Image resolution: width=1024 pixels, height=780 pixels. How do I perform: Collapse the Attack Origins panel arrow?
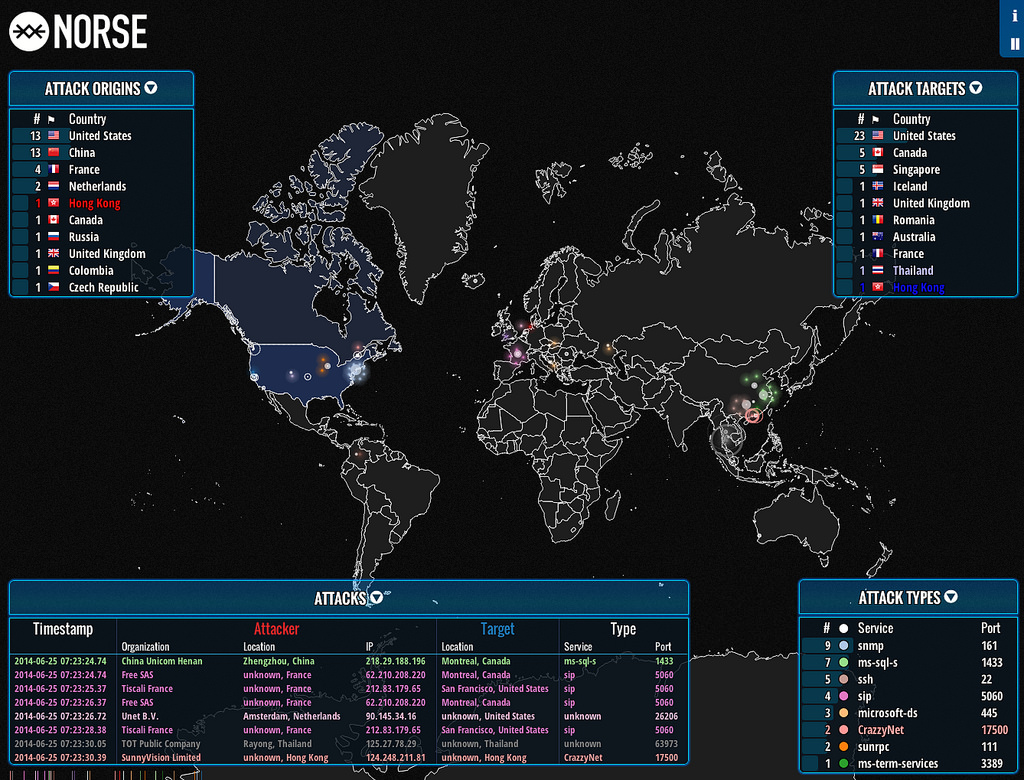[x=151, y=88]
